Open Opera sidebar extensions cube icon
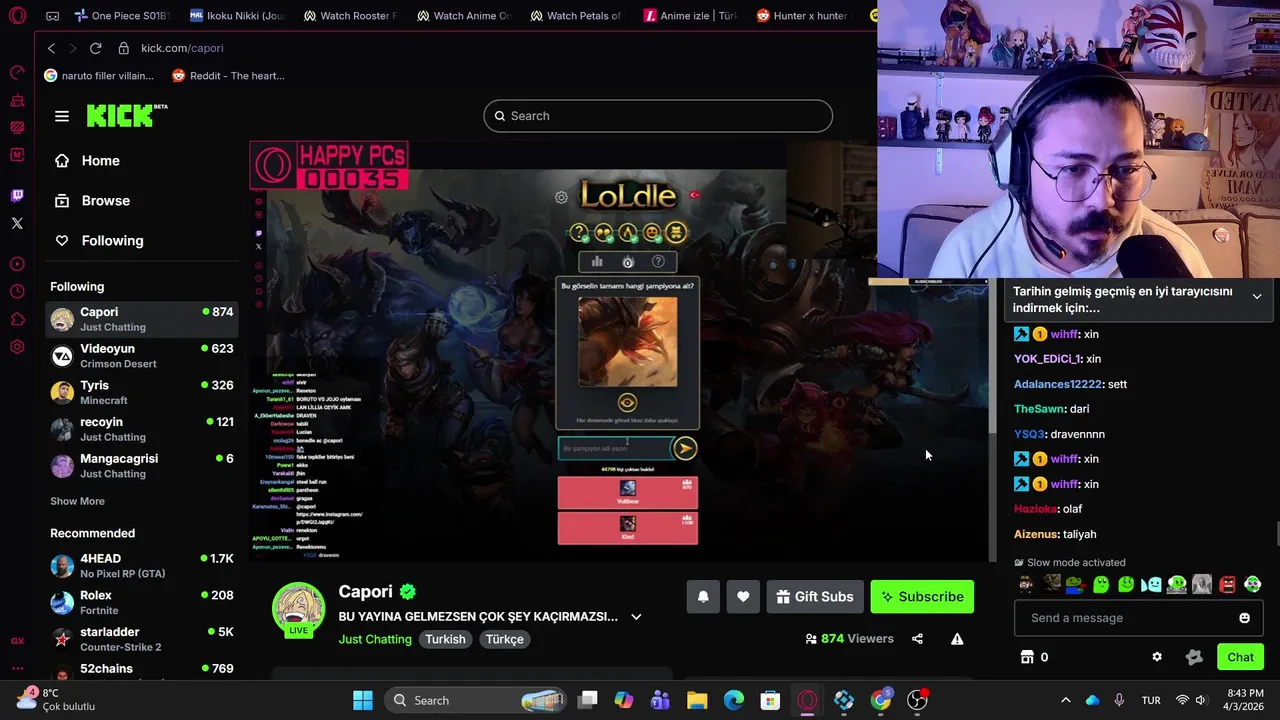 (17, 319)
